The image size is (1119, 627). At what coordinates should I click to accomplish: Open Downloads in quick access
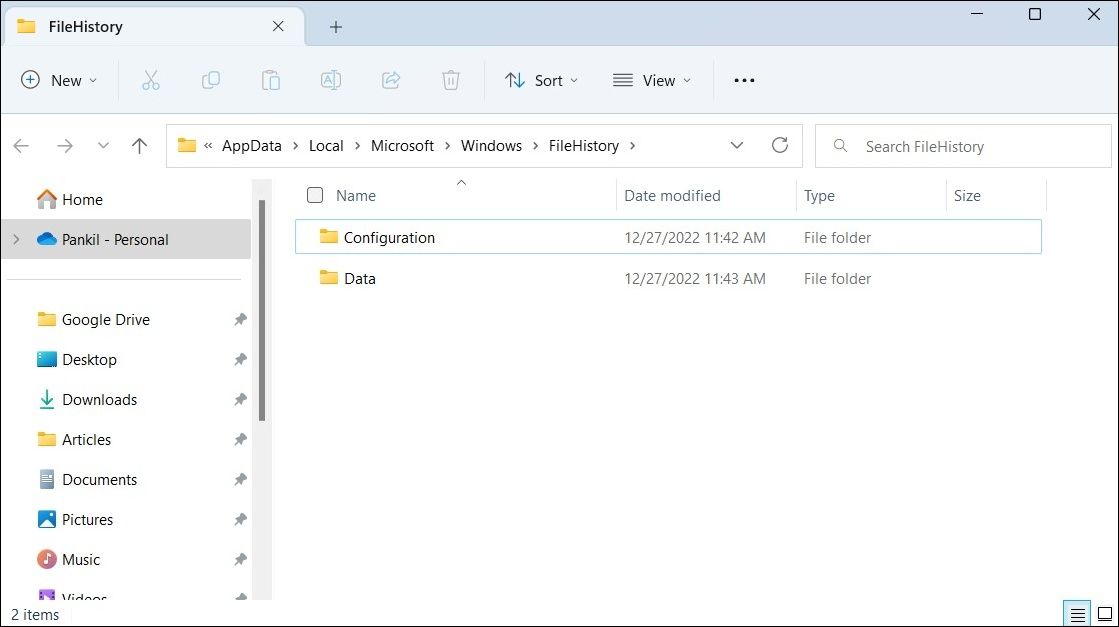click(99, 399)
